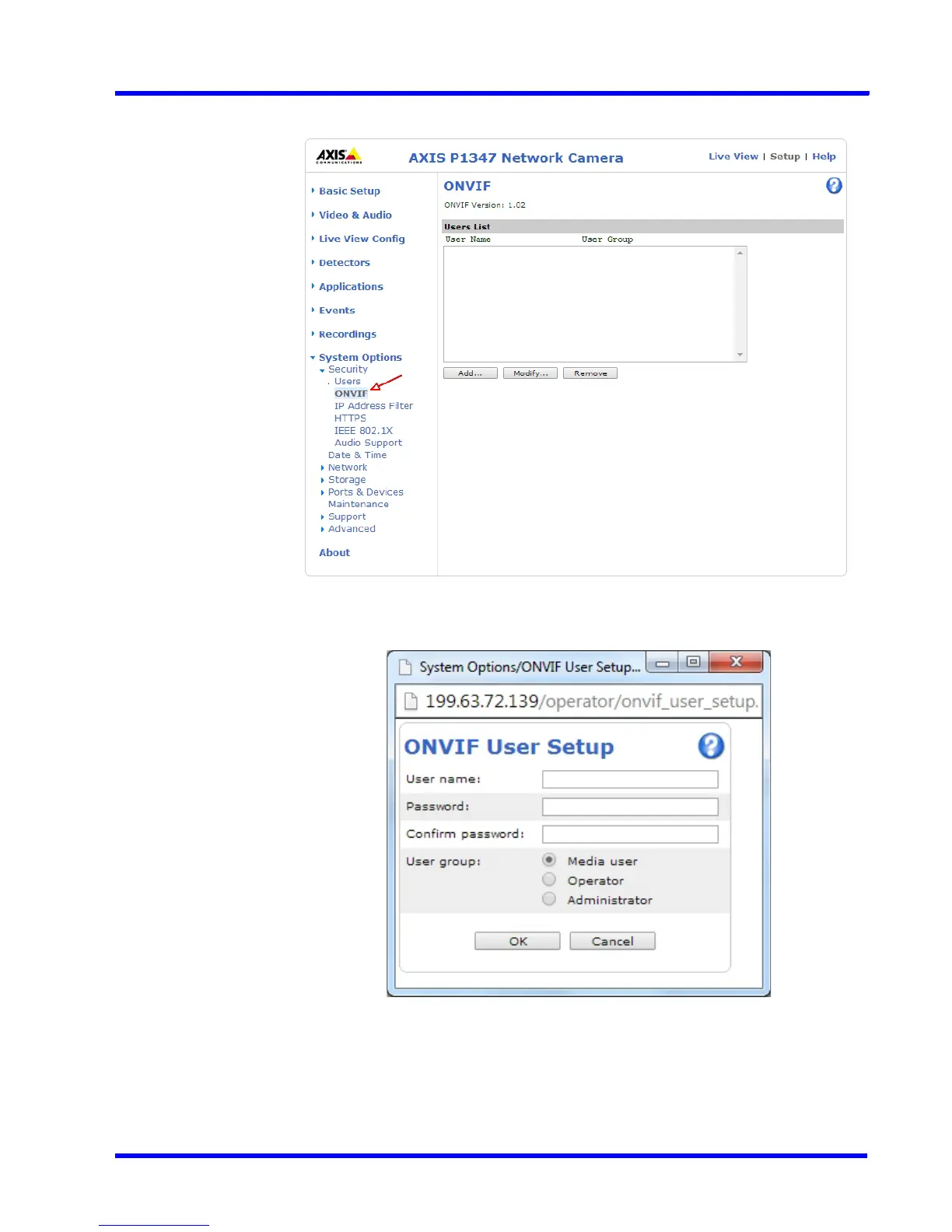Click down arrow of Users List scrollbar
This screenshot has height=1232, width=952.
(x=740, y=355)
